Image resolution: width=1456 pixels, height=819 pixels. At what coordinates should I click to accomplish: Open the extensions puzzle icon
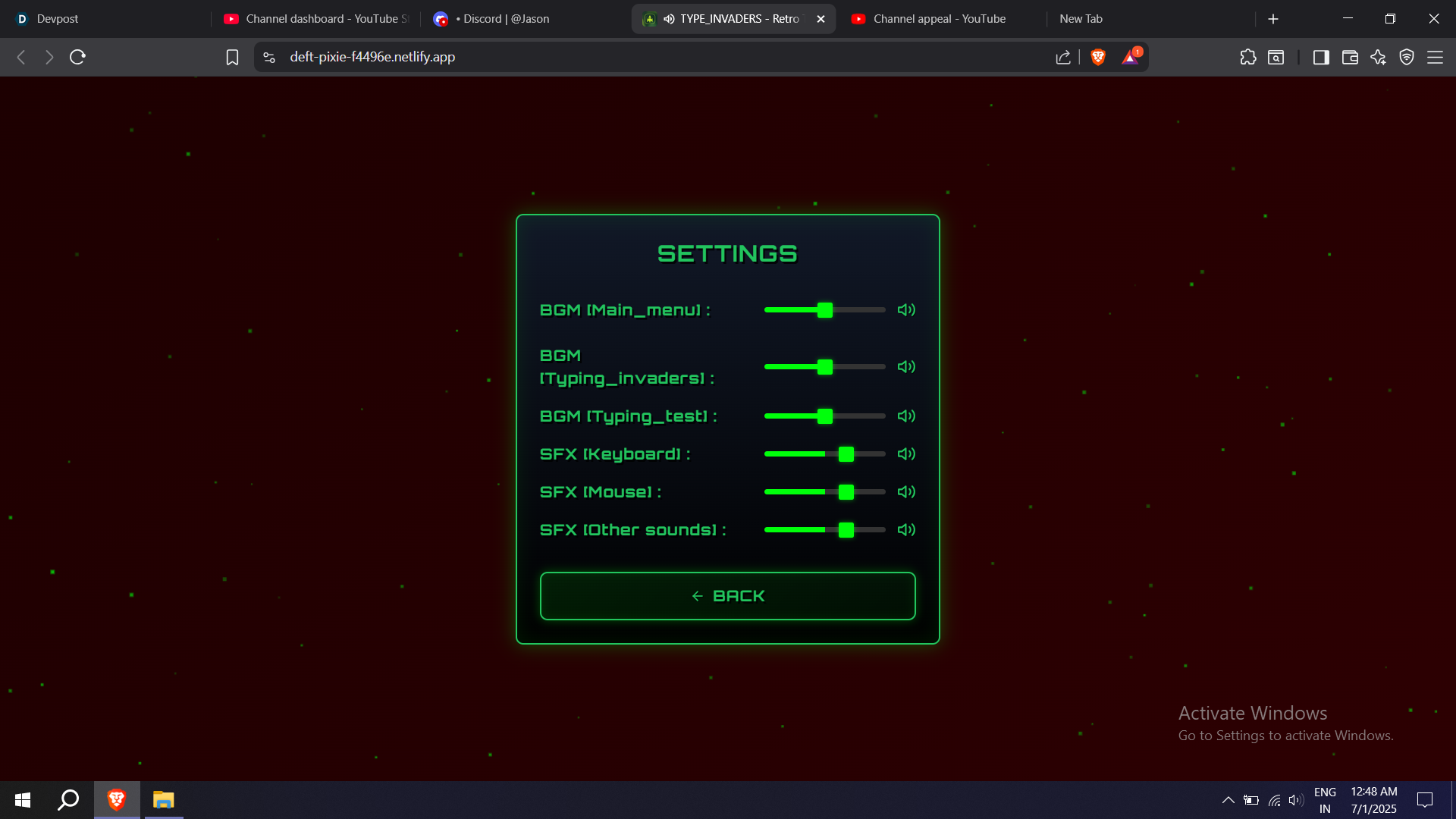pyautogui.click(x=1247, y=57)
